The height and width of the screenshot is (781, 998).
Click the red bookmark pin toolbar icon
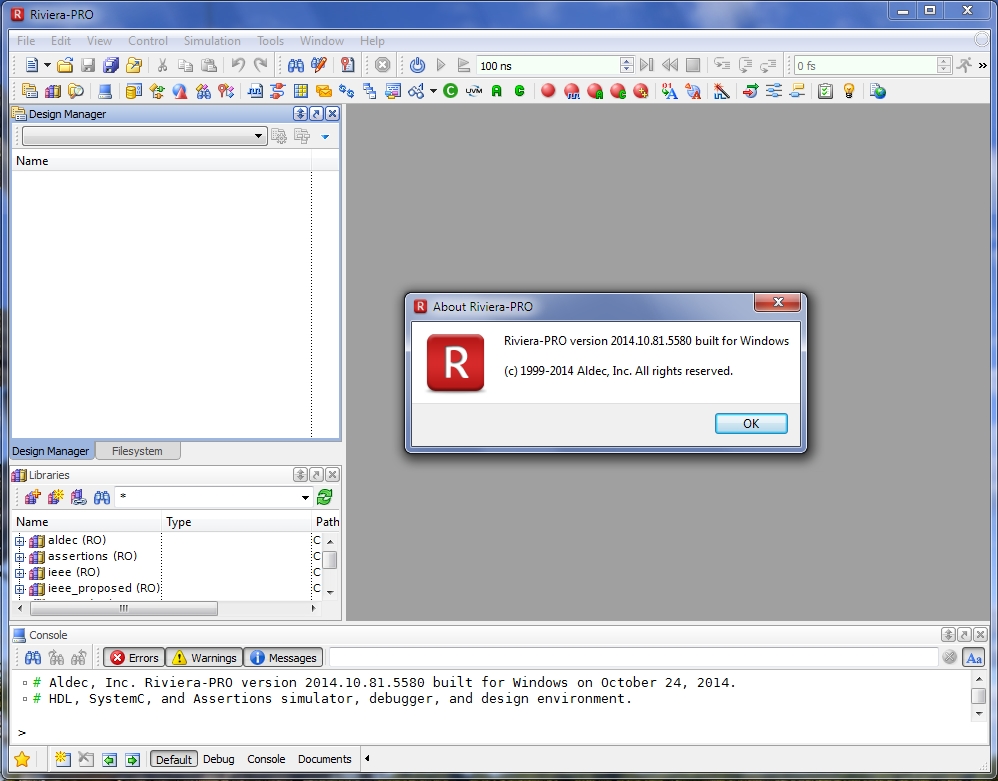(347, 65)
